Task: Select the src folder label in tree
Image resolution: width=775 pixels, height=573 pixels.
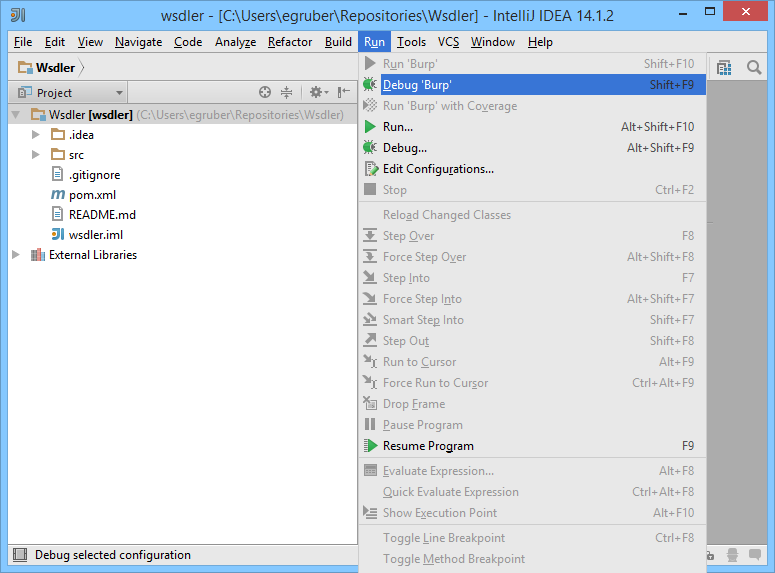Action: (76, 155)
